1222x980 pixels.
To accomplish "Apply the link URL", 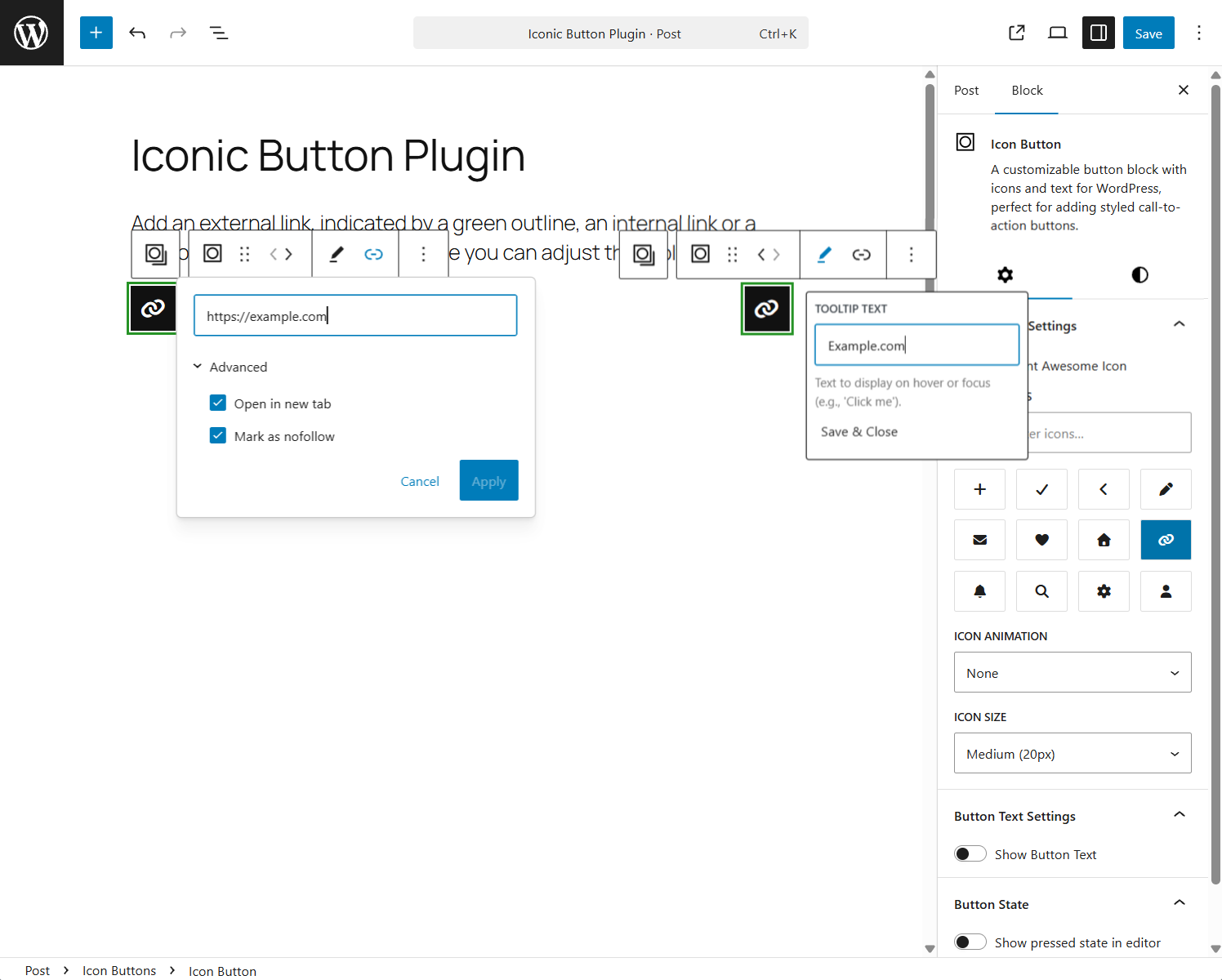I will 488,481.
